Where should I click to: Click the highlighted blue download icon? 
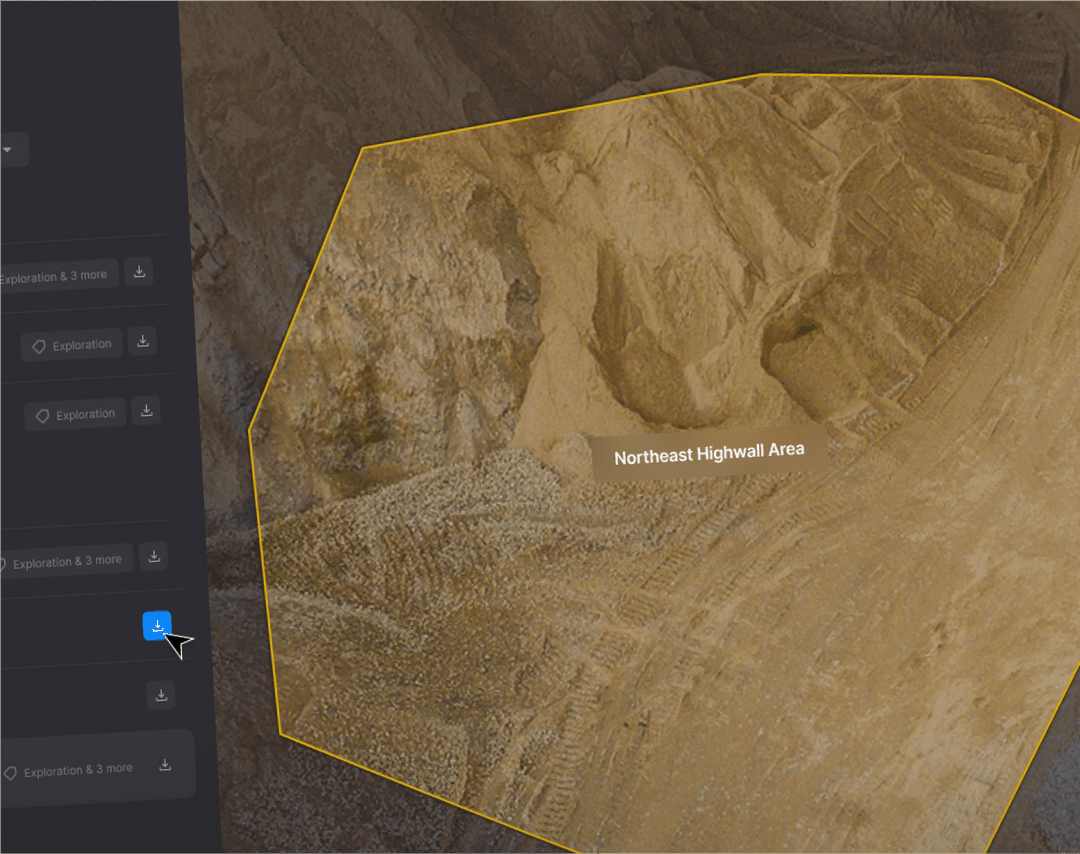pos(157,626)
